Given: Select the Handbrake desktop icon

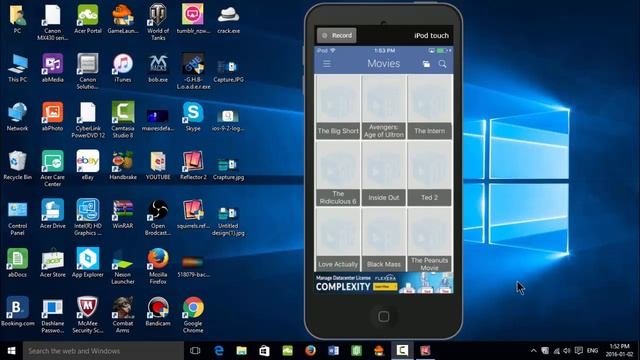Looking at the screenshot, I should tap(123, 165).
